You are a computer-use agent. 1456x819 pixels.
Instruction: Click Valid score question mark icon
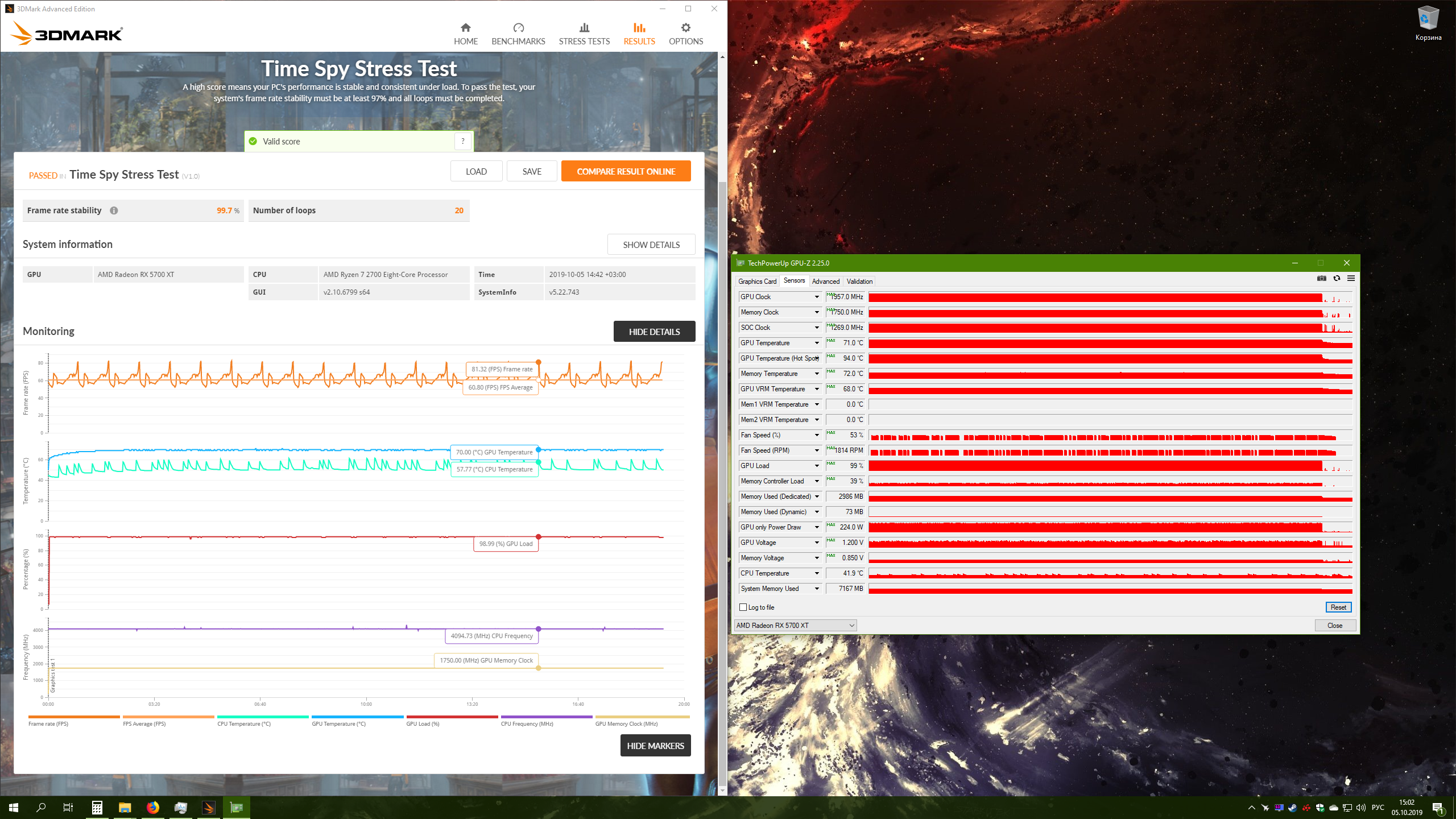point(463,141)
